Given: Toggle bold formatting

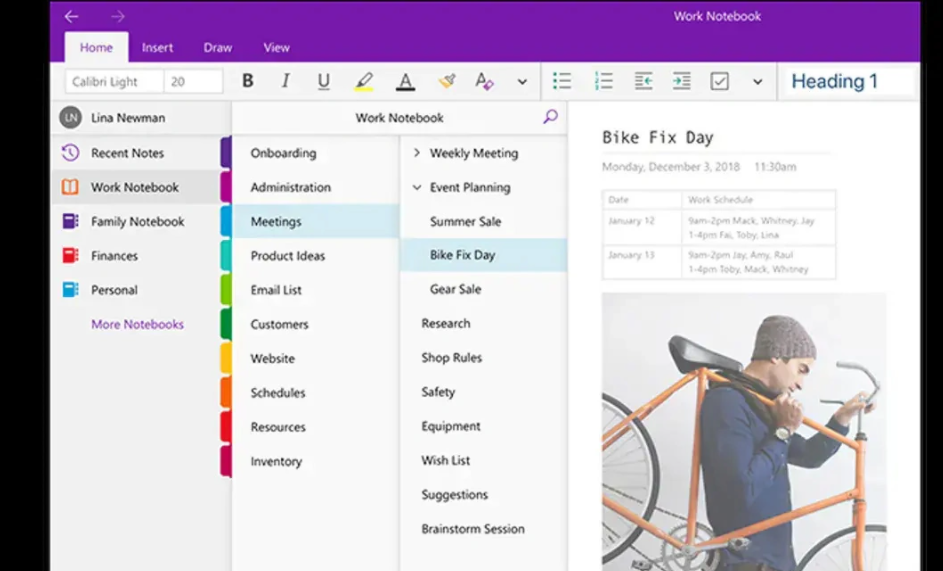Looking at the screenshot, I should click(x=247, y=81).
